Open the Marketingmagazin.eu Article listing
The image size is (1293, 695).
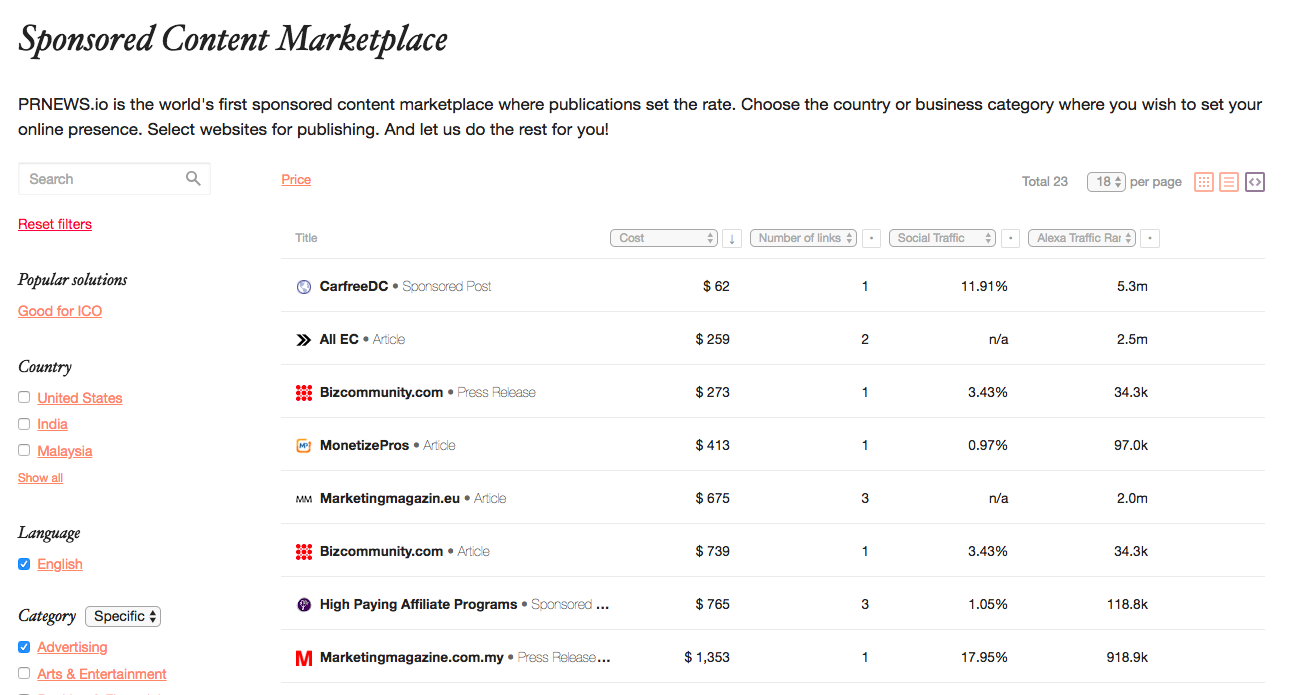(x=413, y=498)
